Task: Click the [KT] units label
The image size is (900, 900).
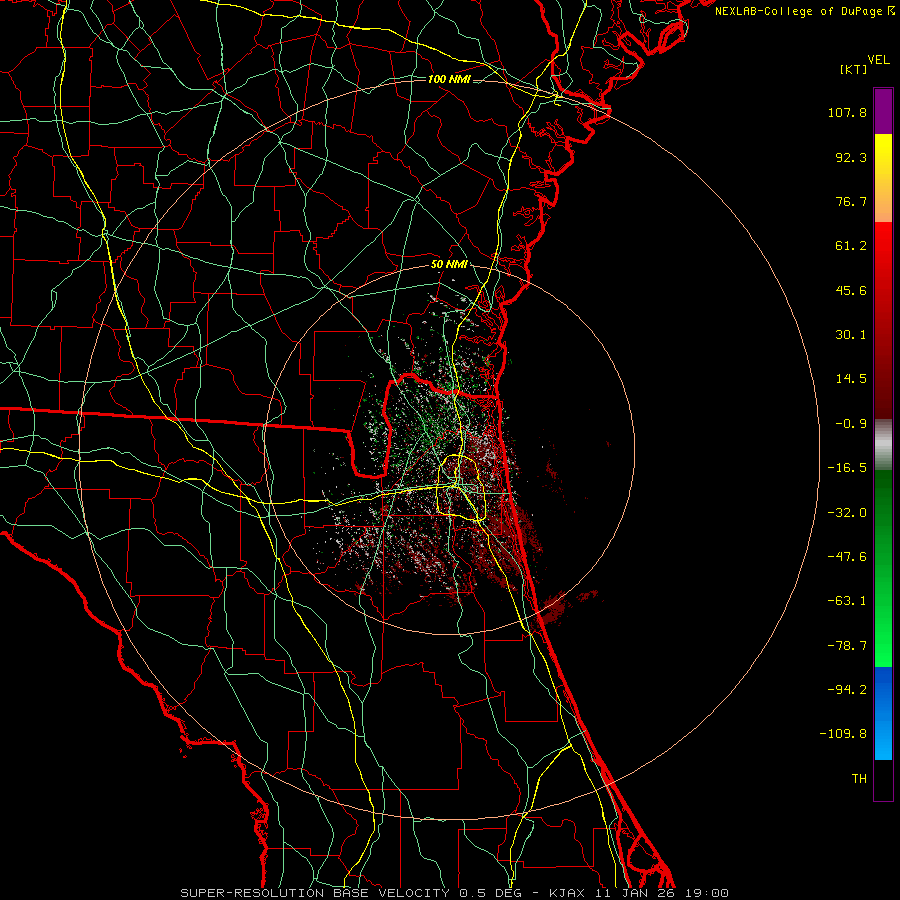Action: (853, 69)
